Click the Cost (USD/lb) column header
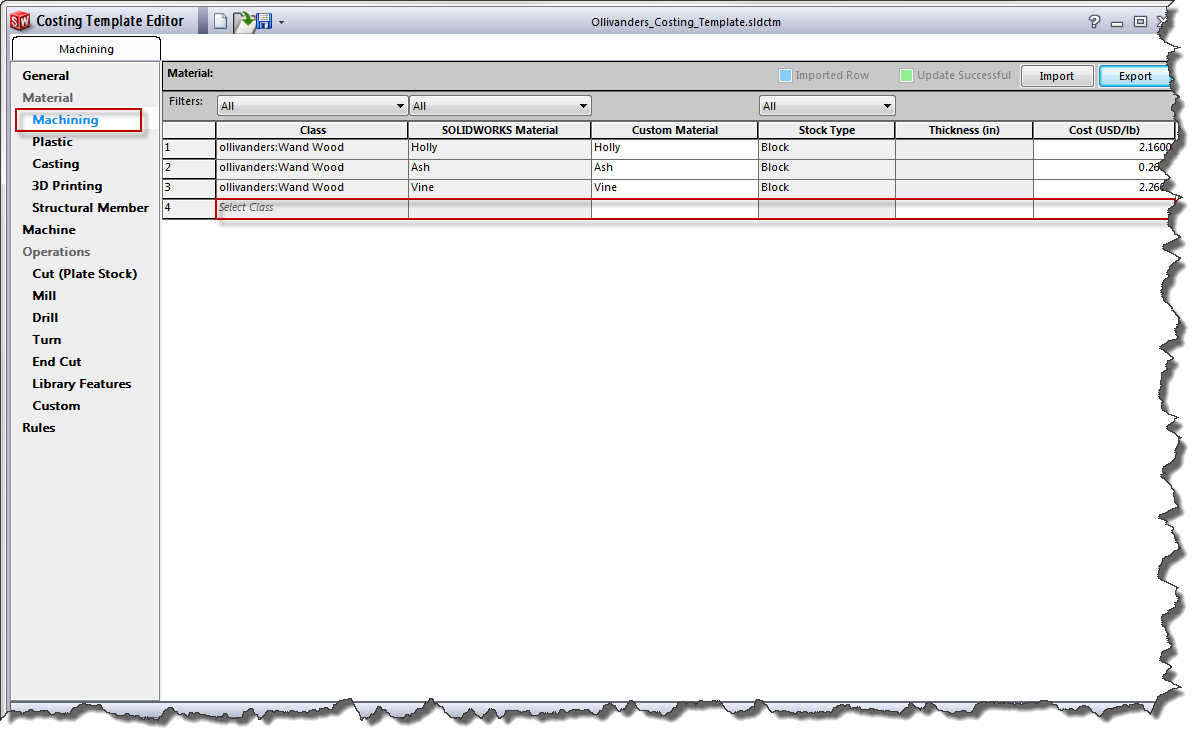The image size is (1204, 743). pyautogui.click(x=1104, y=130)
